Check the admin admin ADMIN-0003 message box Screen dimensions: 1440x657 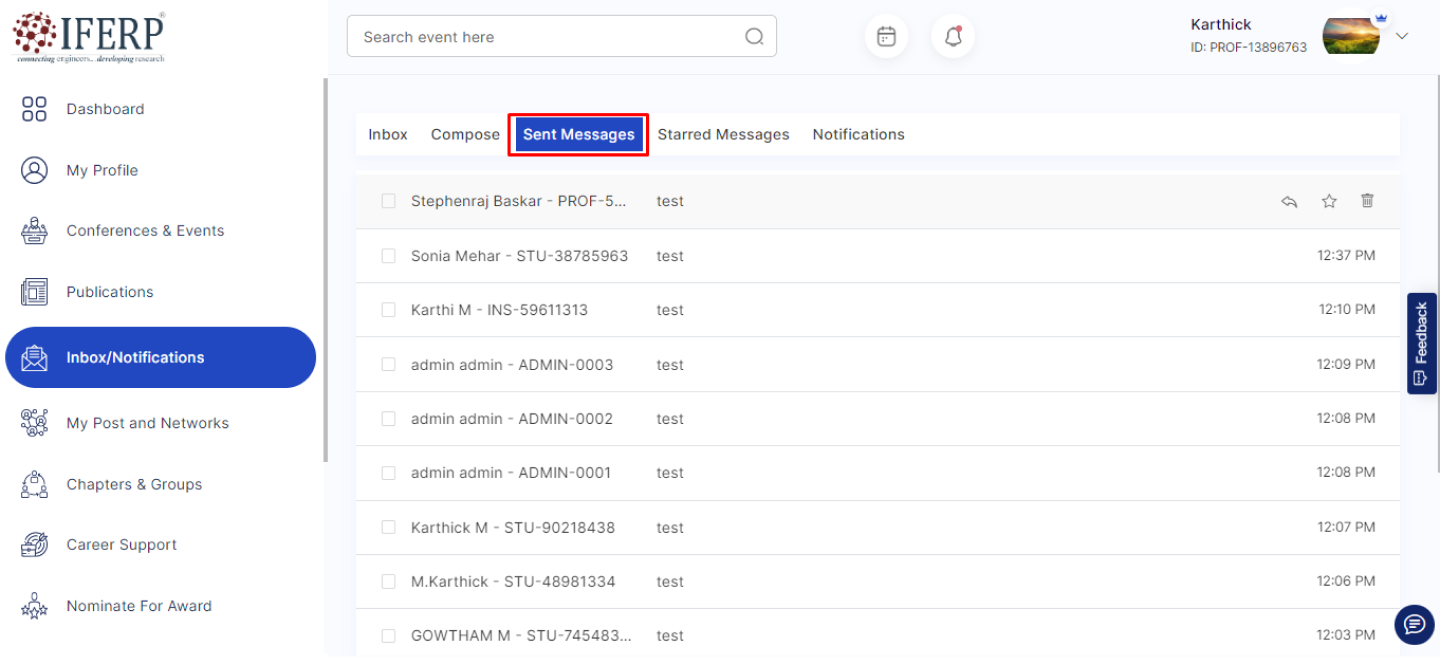point(388,365)
